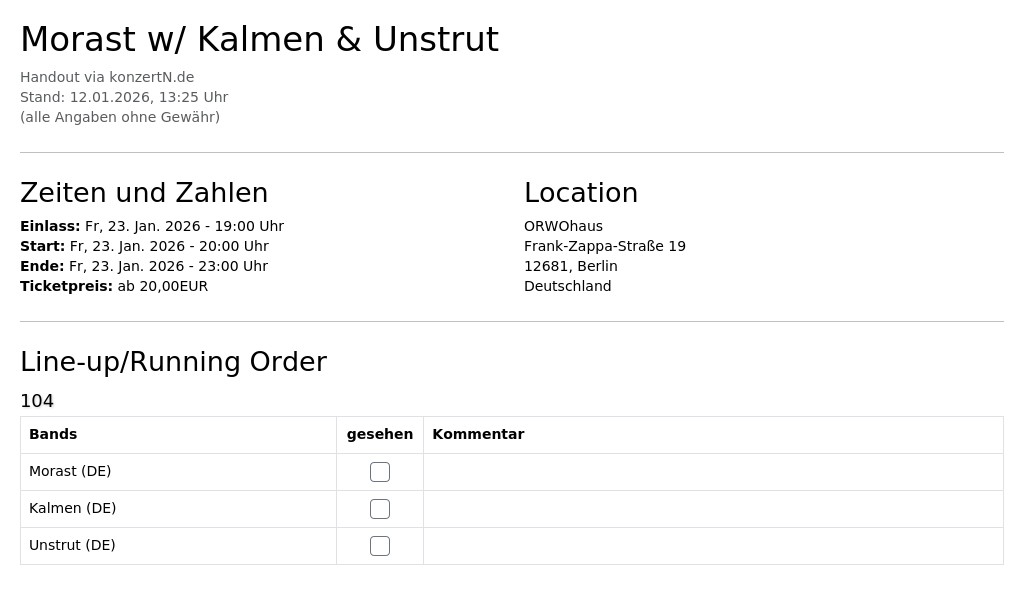
Task: Click the Zeiten und Zahlen heading
Action: point(144,193)
